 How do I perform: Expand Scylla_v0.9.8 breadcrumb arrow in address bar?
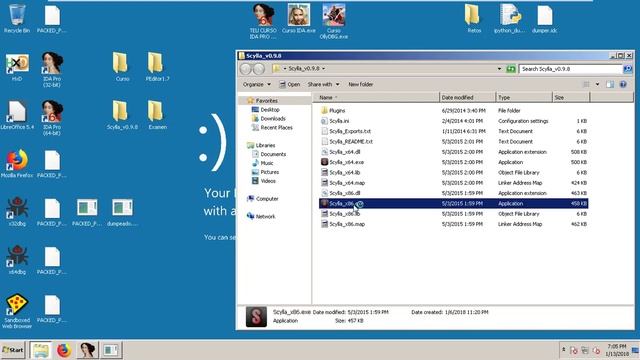click(x=323, y=69)
